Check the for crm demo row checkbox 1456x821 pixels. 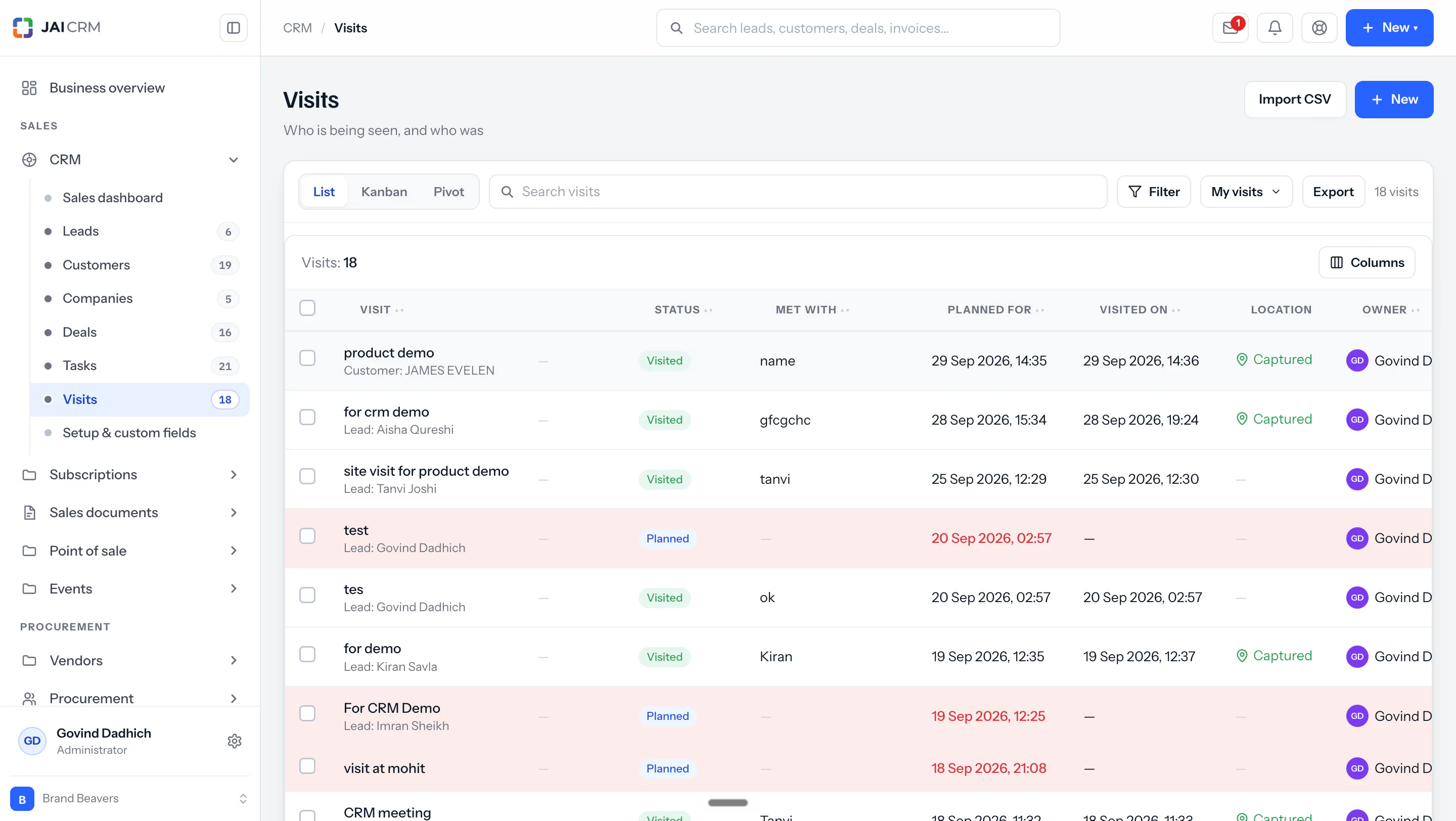pos(307,417)
